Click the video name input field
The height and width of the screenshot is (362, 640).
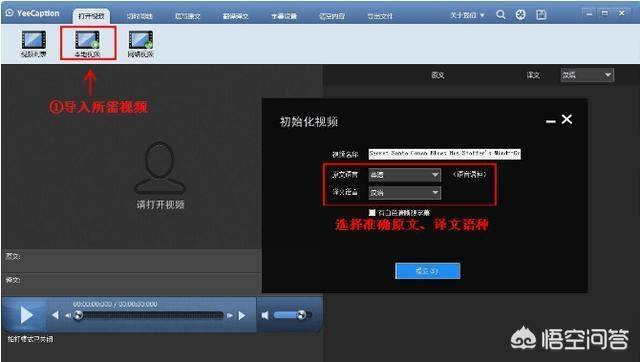pyautogui.click(x=444, y=154)
